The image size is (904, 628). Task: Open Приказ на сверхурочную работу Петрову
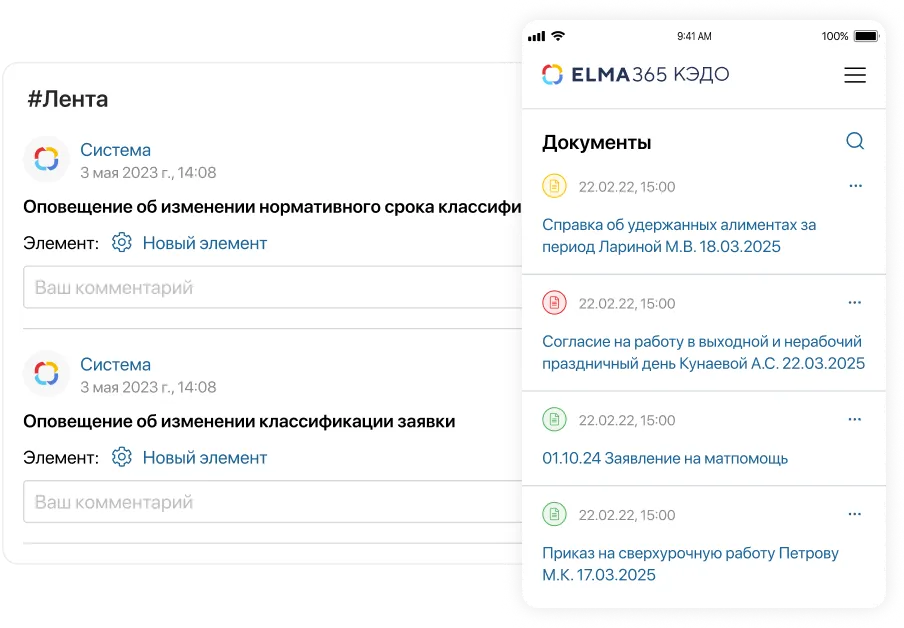pyautogui.click(x=689, y=564)
